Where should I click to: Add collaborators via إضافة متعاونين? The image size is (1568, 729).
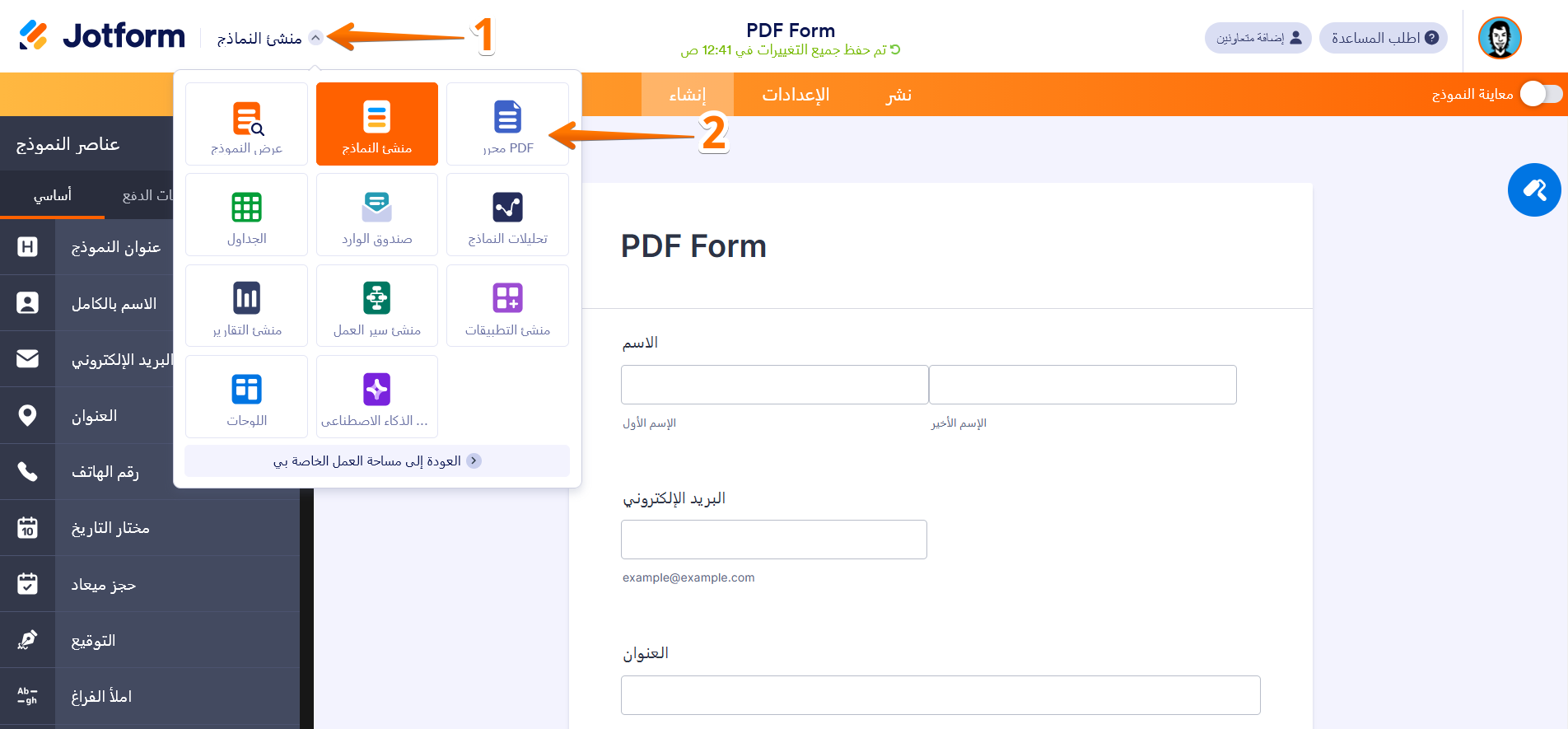(1258, 38)
